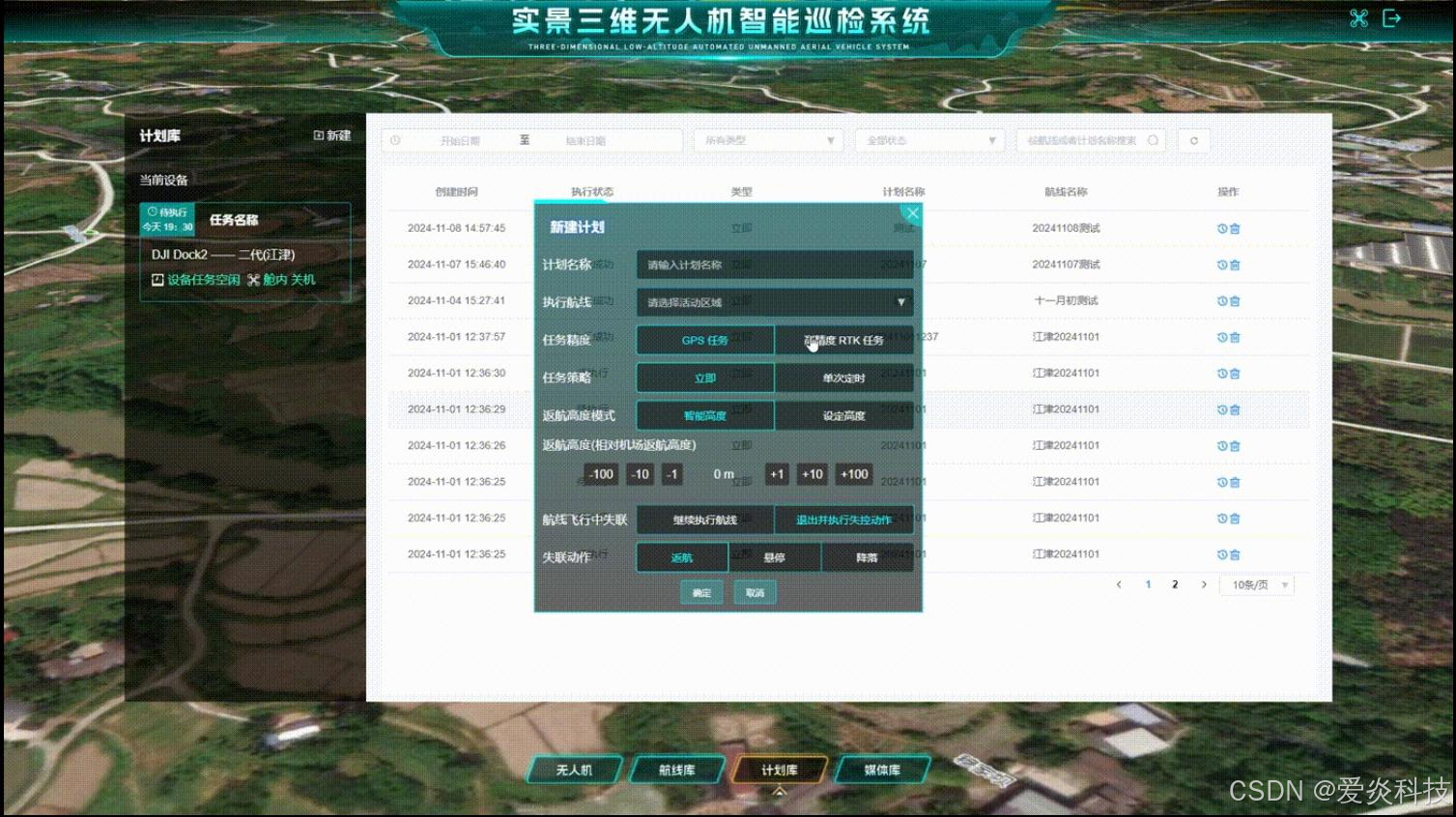The image size is (1456, 817).
Task: Go to page 2 of the table
Action: 1175,585
